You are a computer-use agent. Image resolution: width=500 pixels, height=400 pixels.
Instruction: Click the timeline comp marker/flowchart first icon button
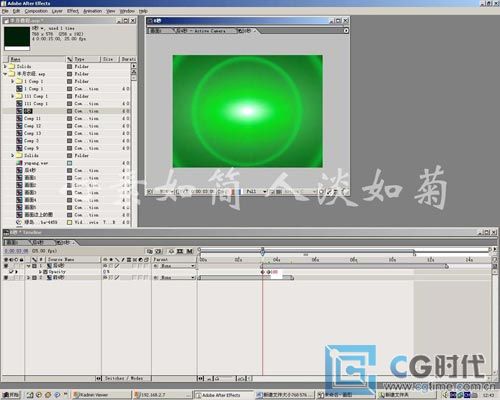coord(150,251)
